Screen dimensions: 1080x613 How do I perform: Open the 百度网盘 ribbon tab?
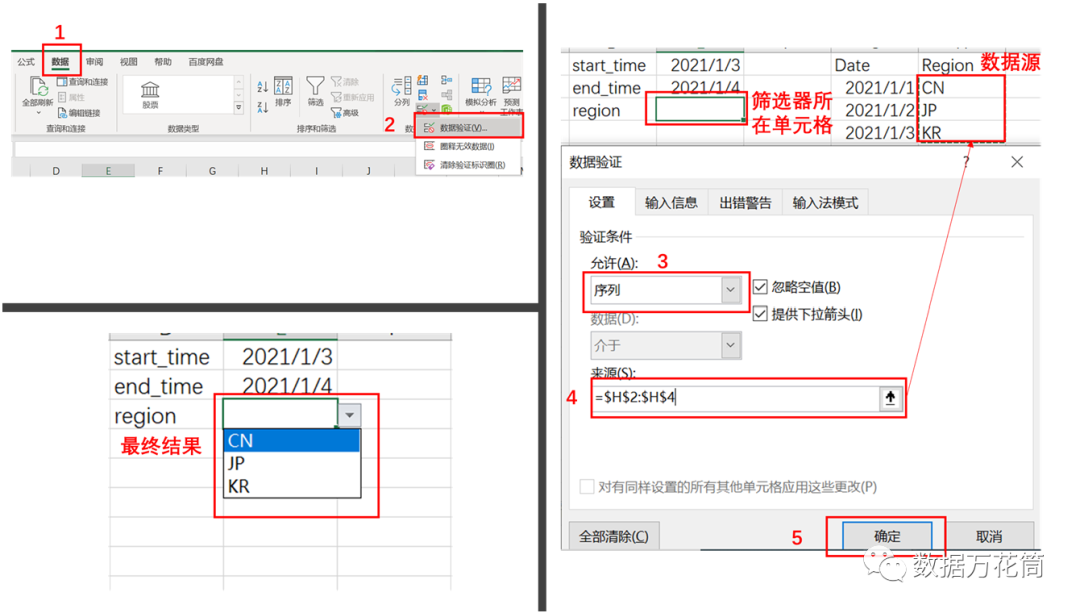(206, 62)
